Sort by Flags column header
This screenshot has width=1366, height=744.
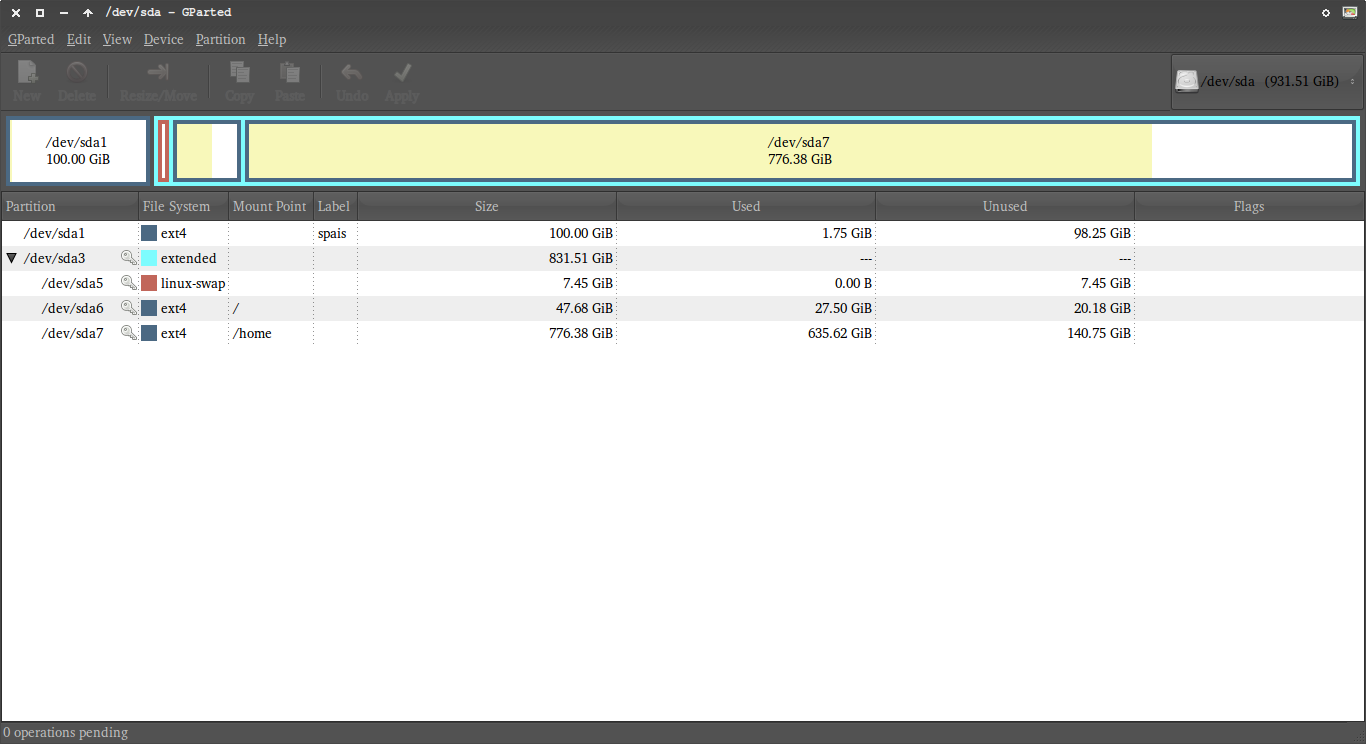tap(1249, 206)
